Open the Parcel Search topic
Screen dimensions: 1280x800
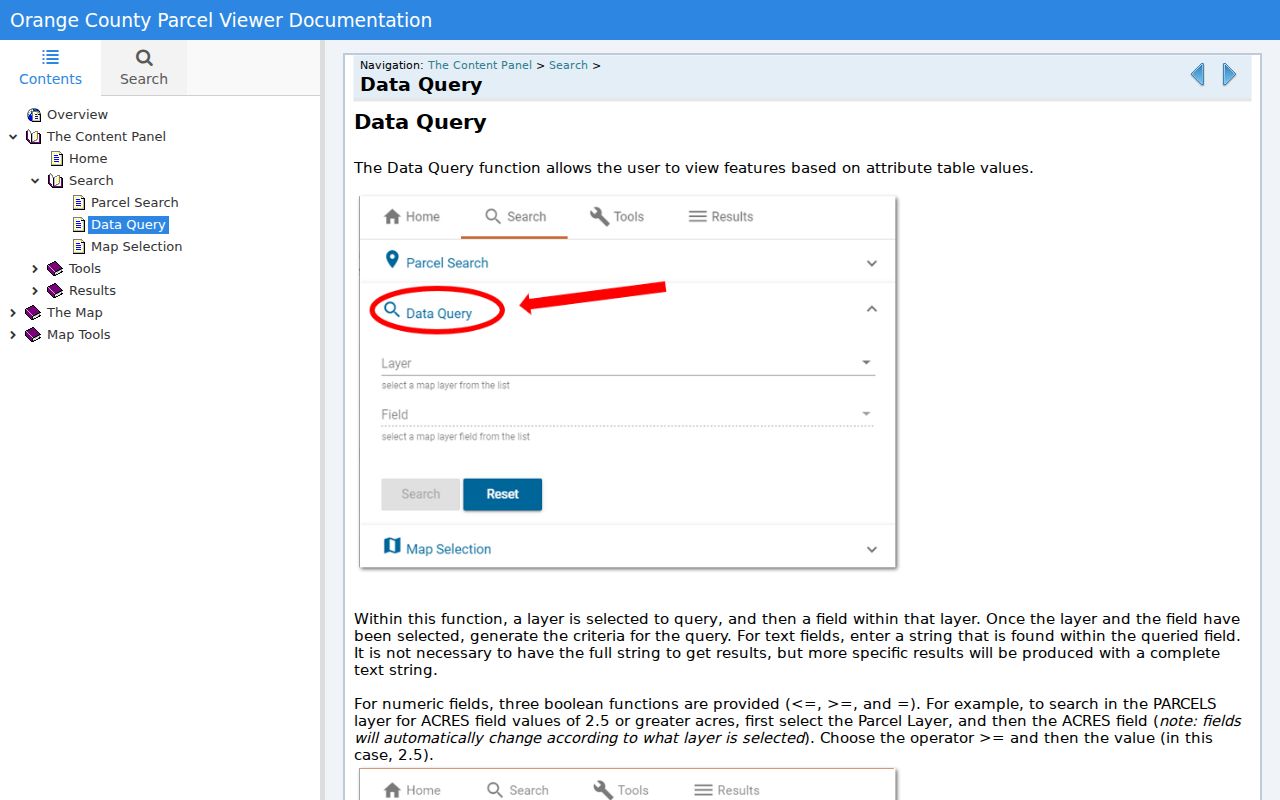click(134, 203)
